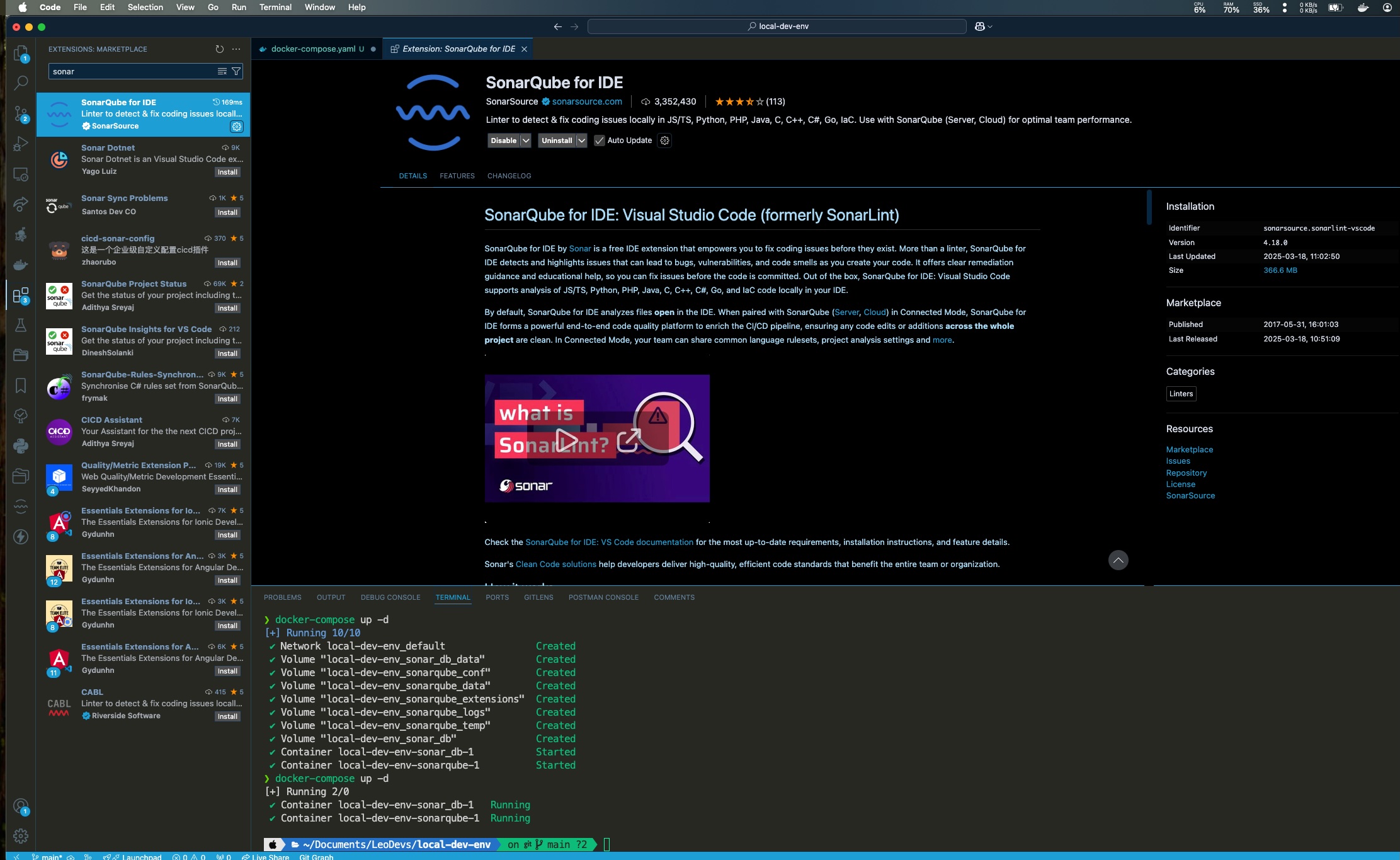1400x860 pixels.
Task: Open the Search view in the activity bar
Action: (x=21, y=83)
